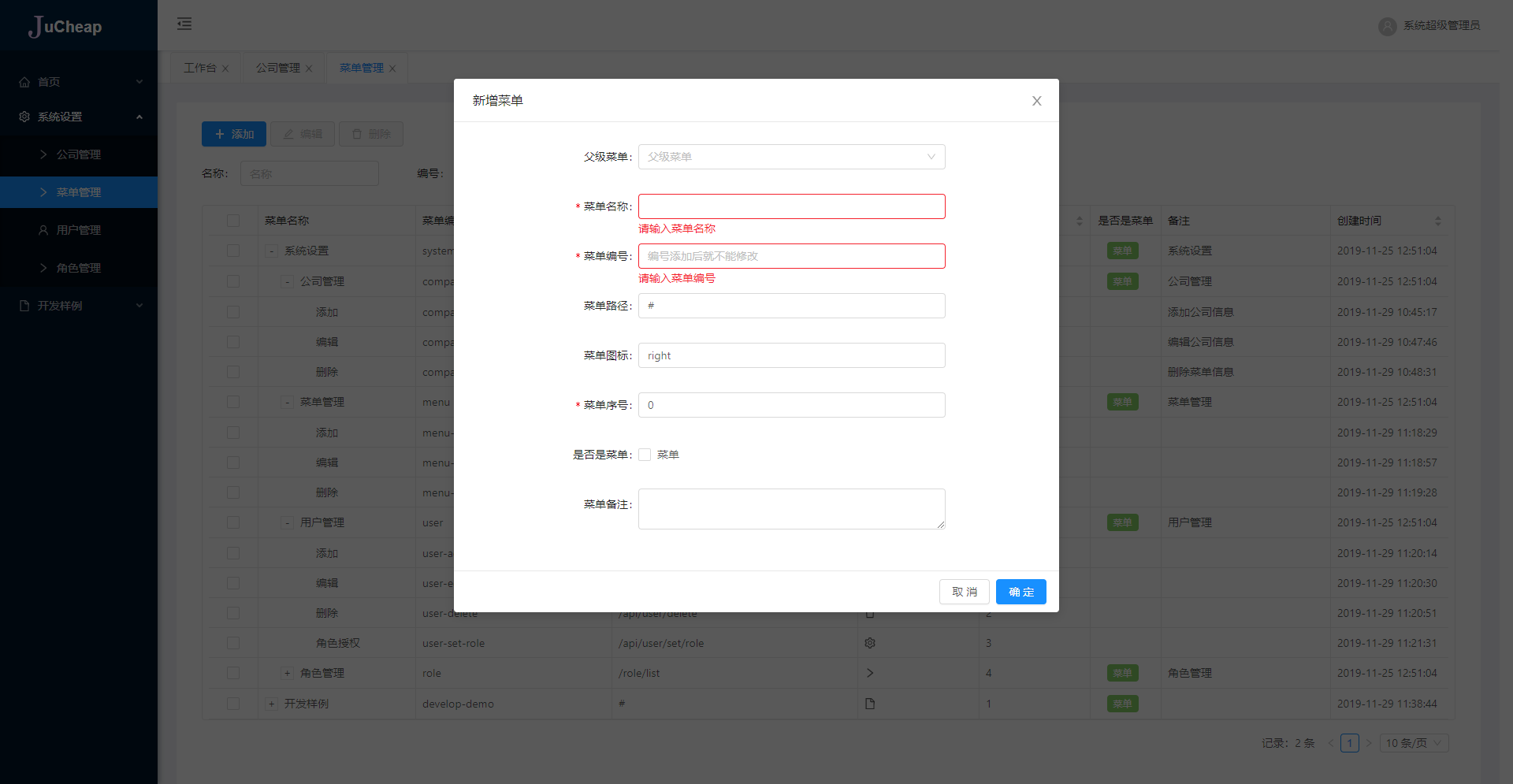Switch to the 工作台 tab
The height and width of the screenshot is (784, 1513).
pos(199,67)
